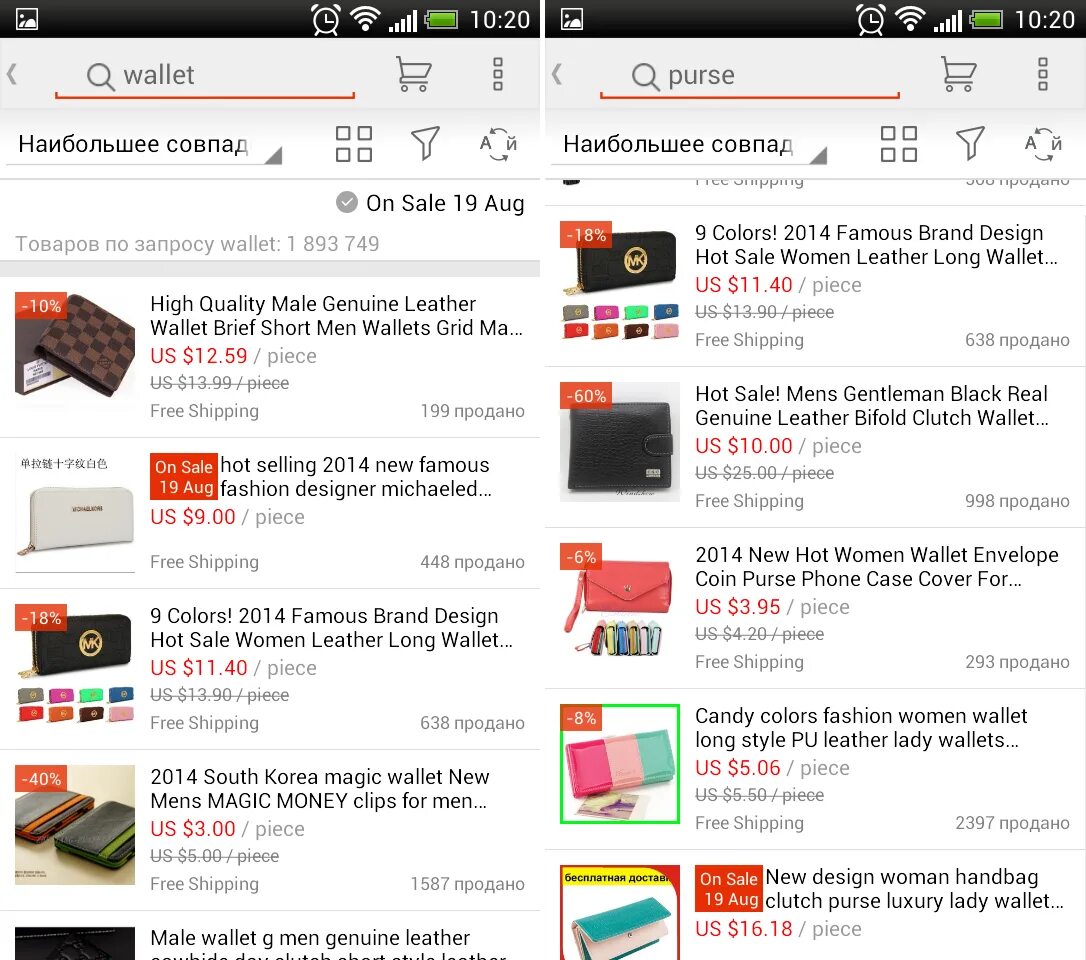Open the South Korea magic wallet thumbnail
This screenshot has width=1086, height=960.
tap(75, 824)
